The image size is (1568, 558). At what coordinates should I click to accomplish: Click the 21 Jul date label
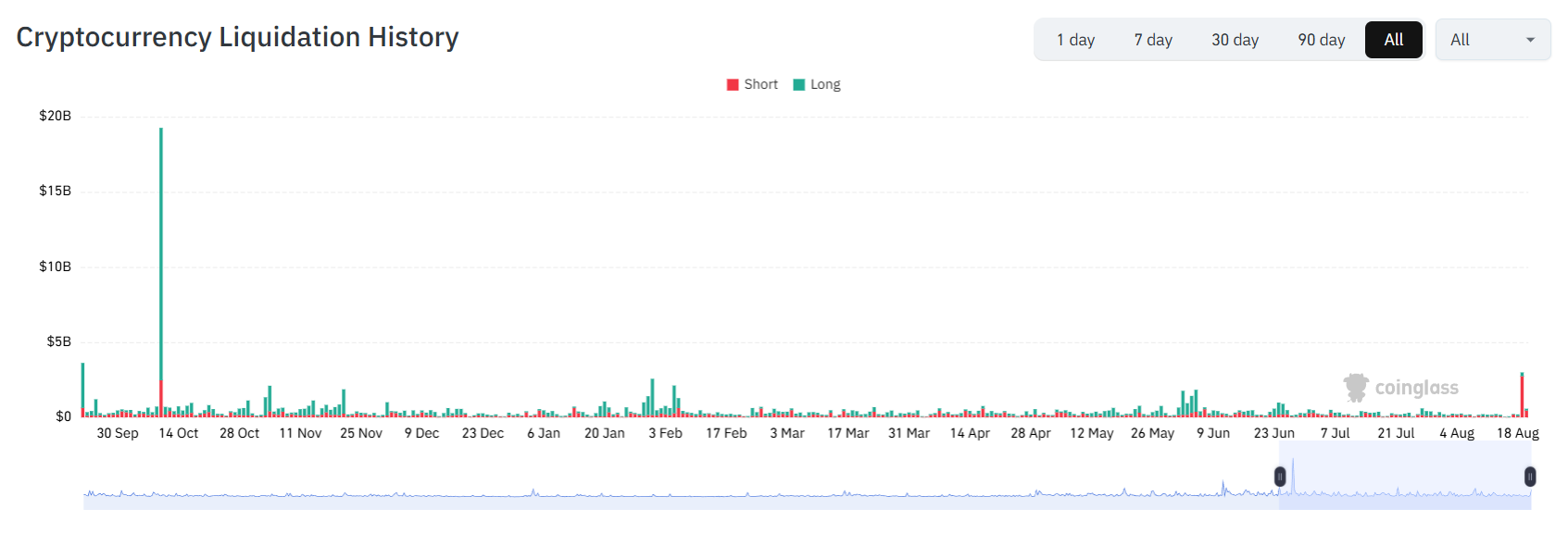pyautogui.click(x=1396, y=433)
